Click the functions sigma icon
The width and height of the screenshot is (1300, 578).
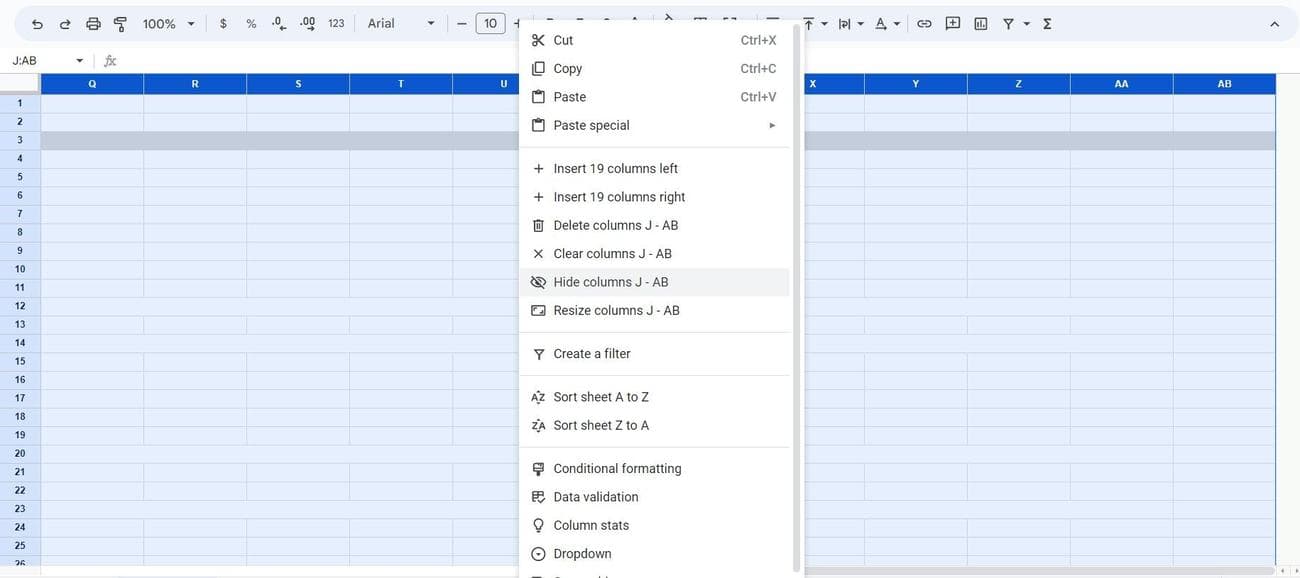tap(1047, 23)
